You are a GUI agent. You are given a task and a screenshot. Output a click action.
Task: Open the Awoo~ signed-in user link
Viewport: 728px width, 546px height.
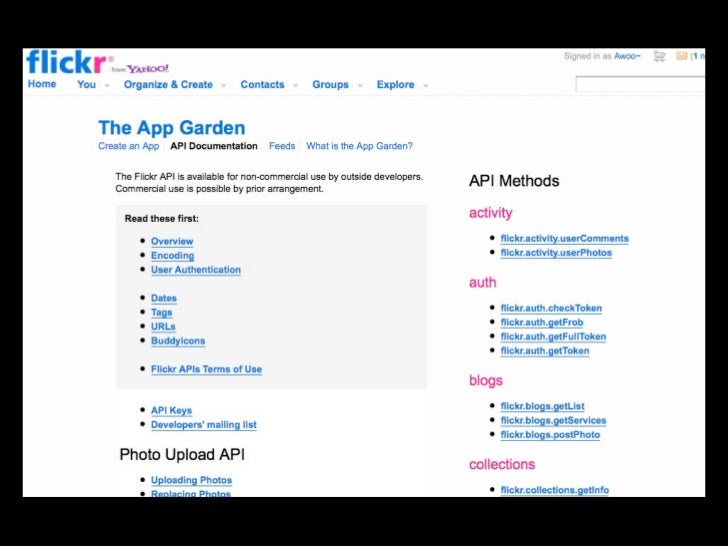tap(627, 56)
